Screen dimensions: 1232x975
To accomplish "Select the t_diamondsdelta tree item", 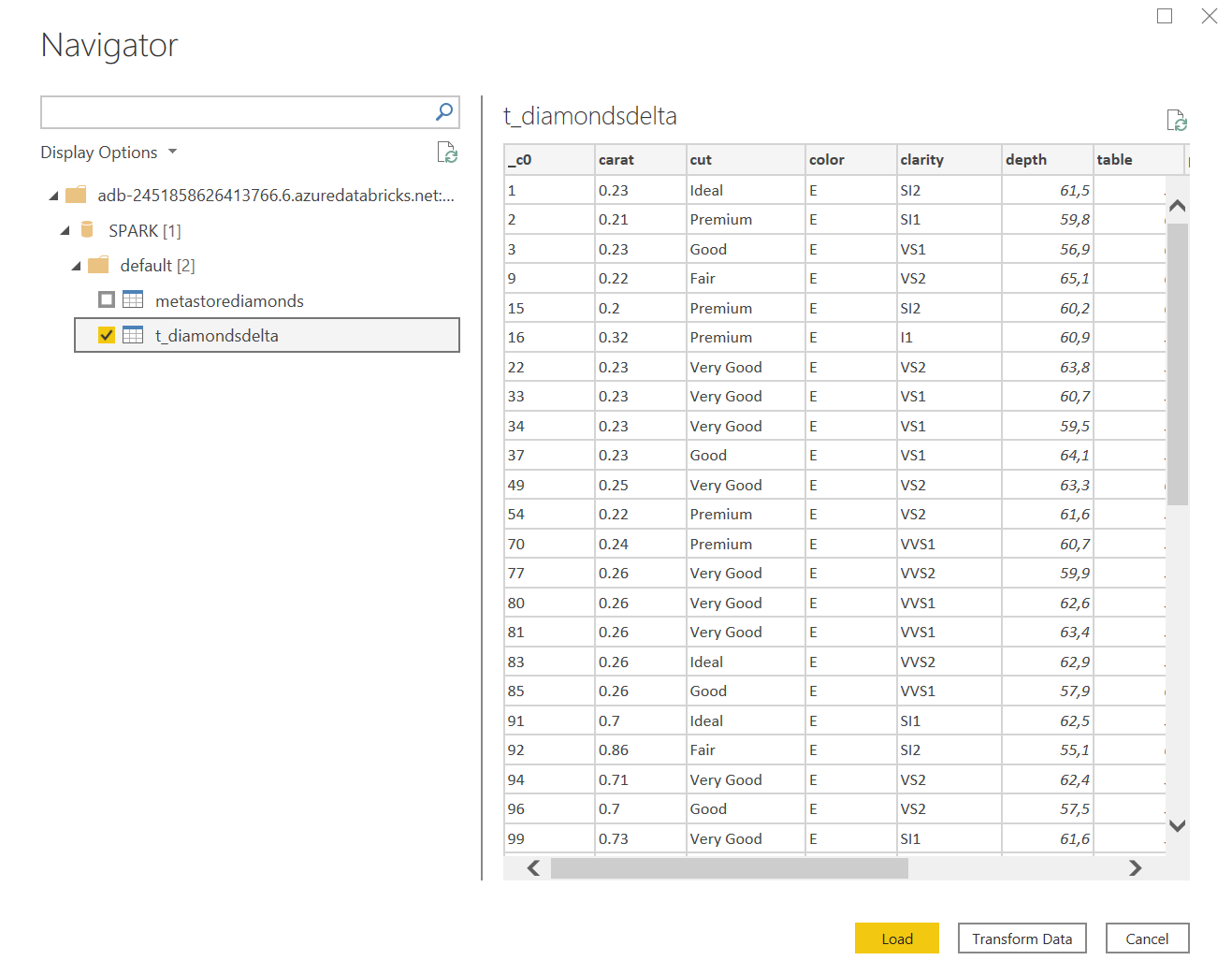I will [216, 334].
